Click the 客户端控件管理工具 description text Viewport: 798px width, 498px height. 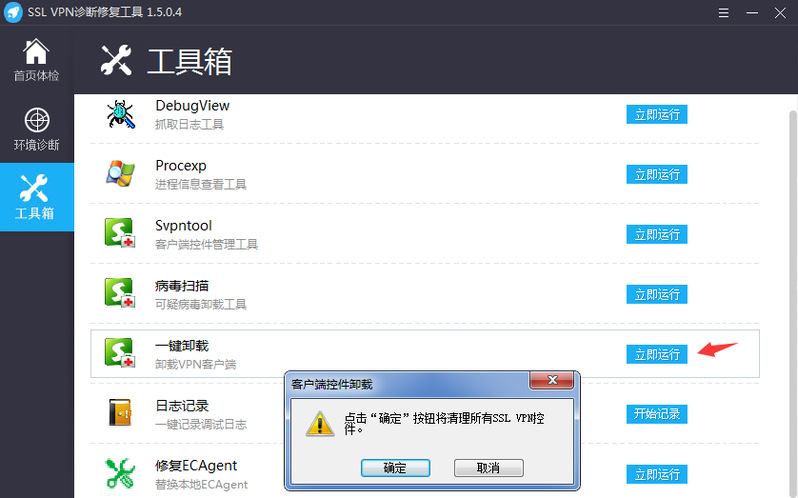(206, 244)
